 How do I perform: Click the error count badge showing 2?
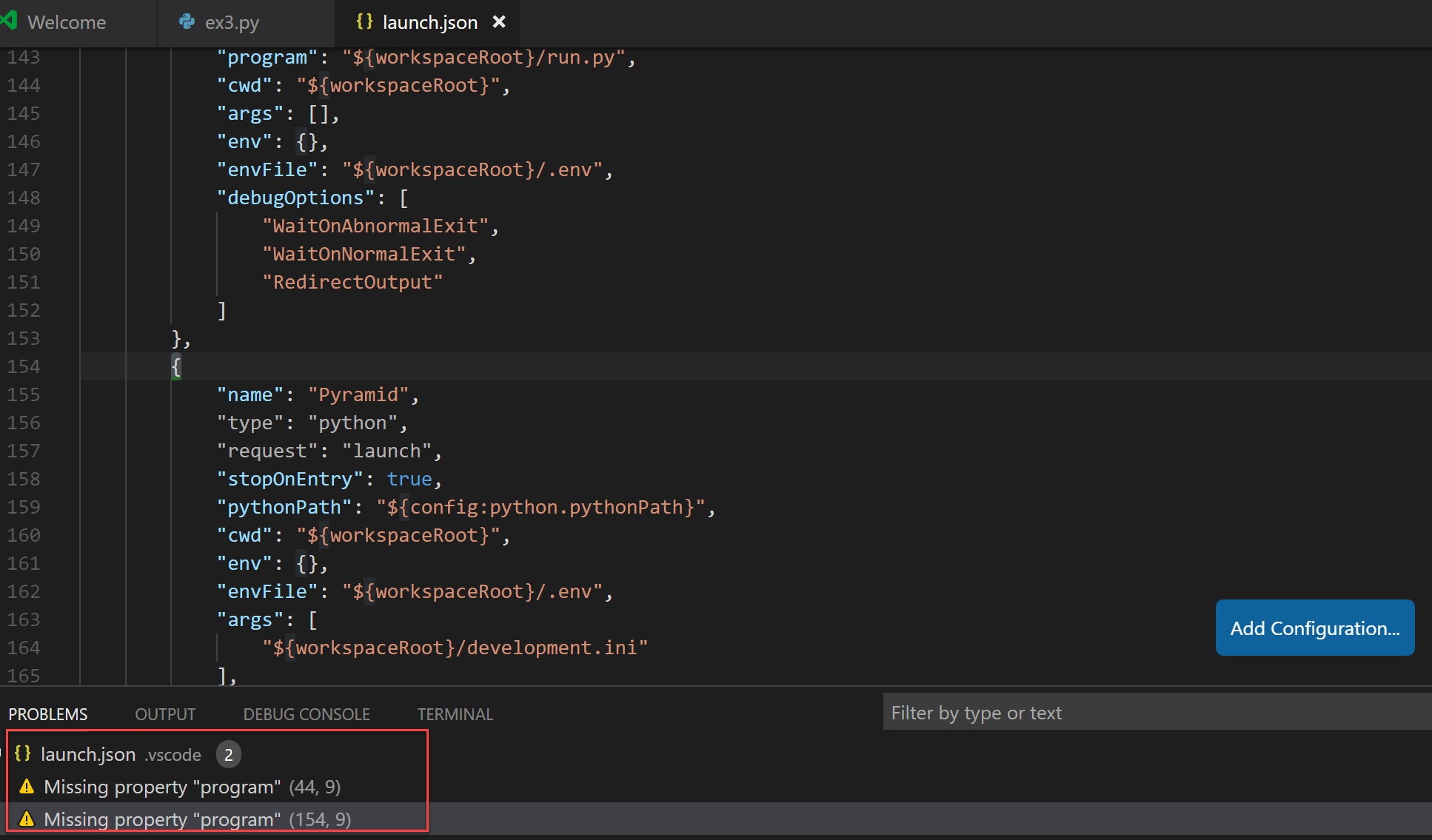click(x=227, y=754)
